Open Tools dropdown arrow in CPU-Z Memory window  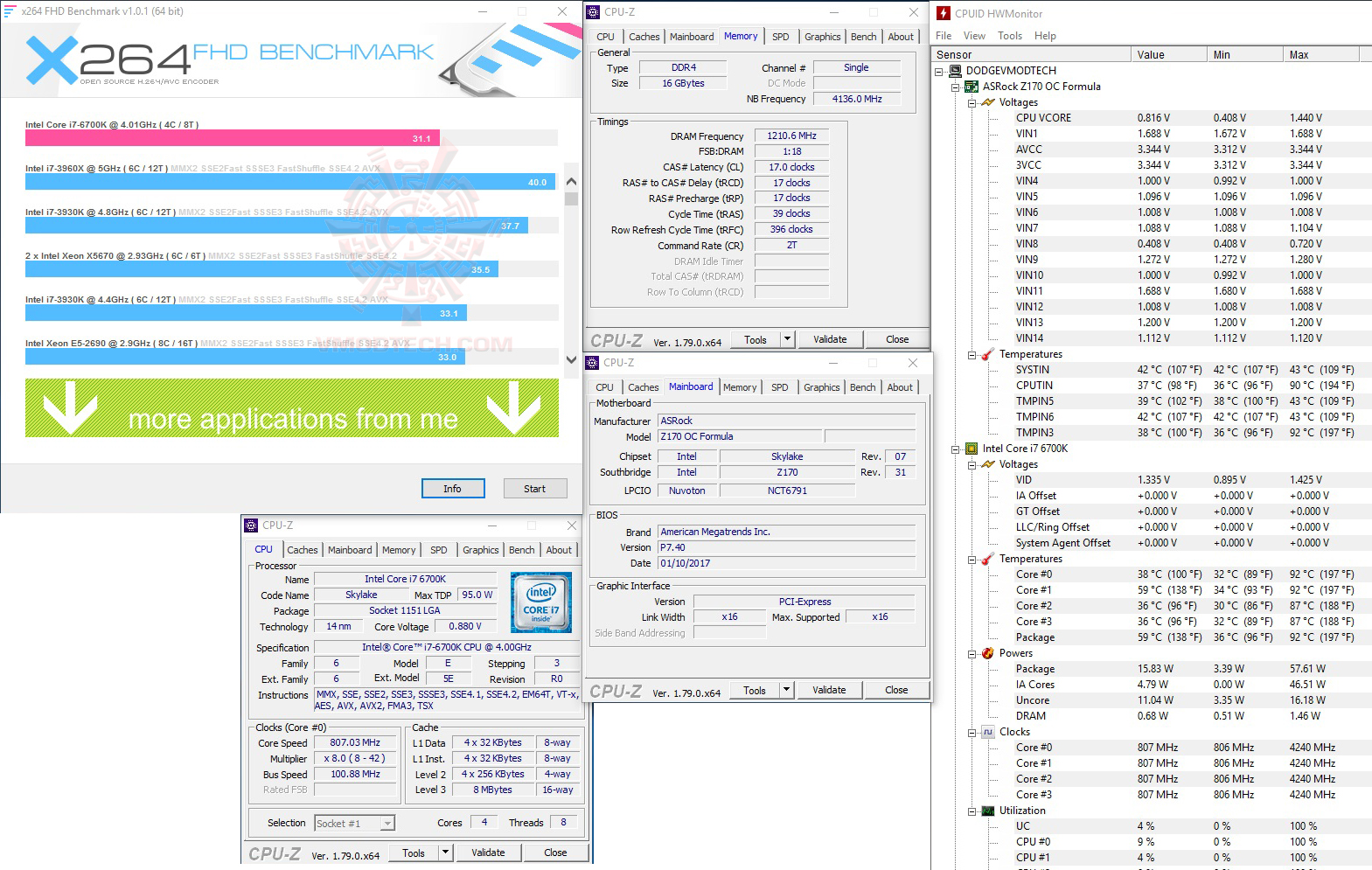(x=787, y=339)
